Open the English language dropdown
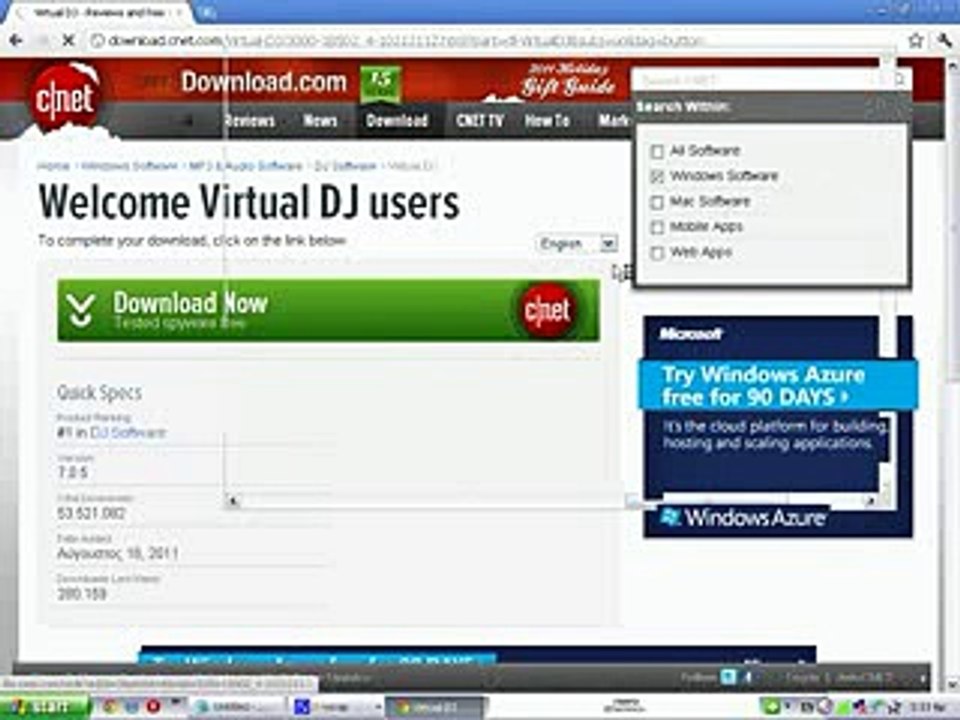The height and width of the screenshot is (720, 960). click(577, 244)
